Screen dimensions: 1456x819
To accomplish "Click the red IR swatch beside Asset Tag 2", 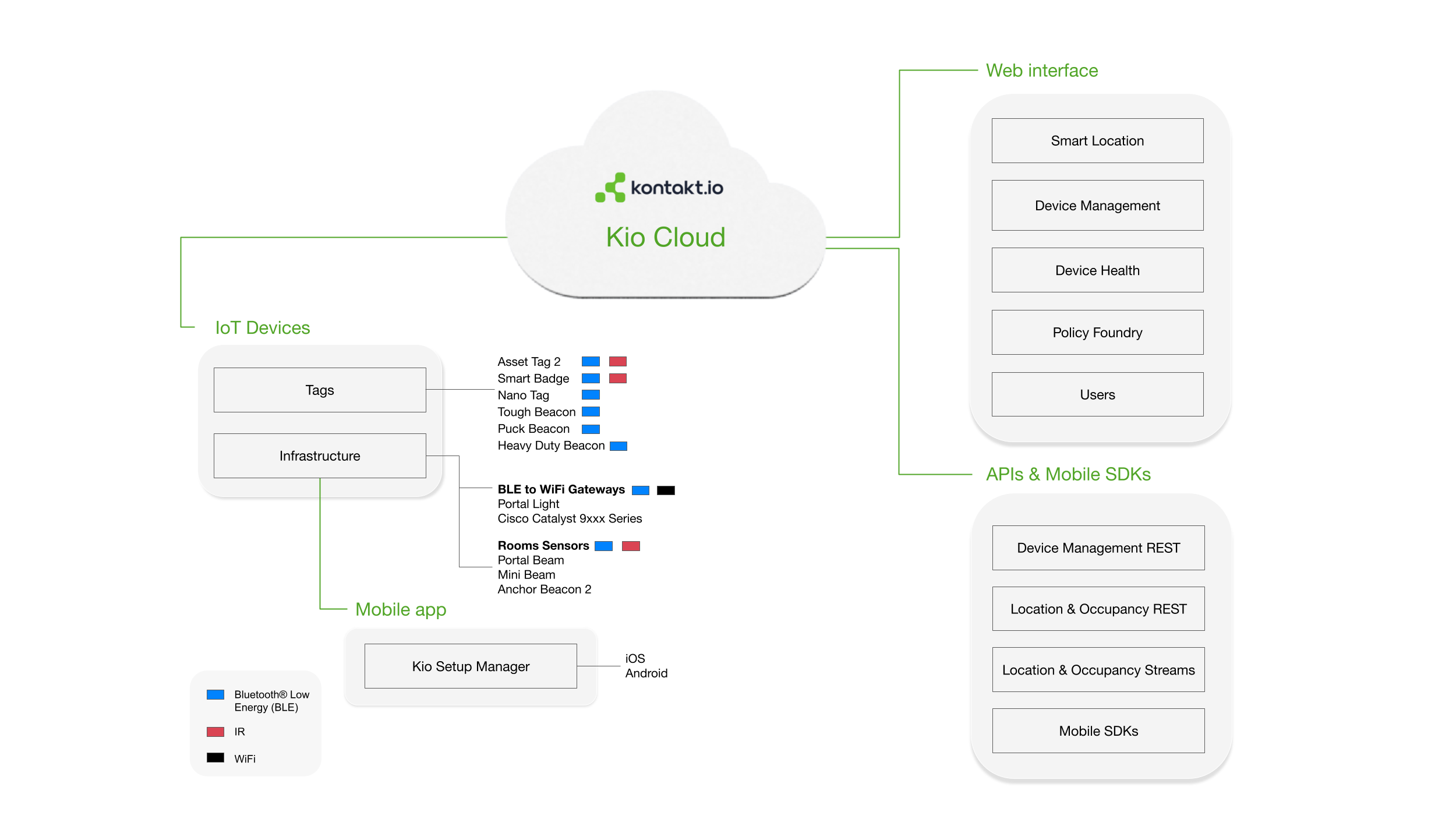I will coord(618,362).
